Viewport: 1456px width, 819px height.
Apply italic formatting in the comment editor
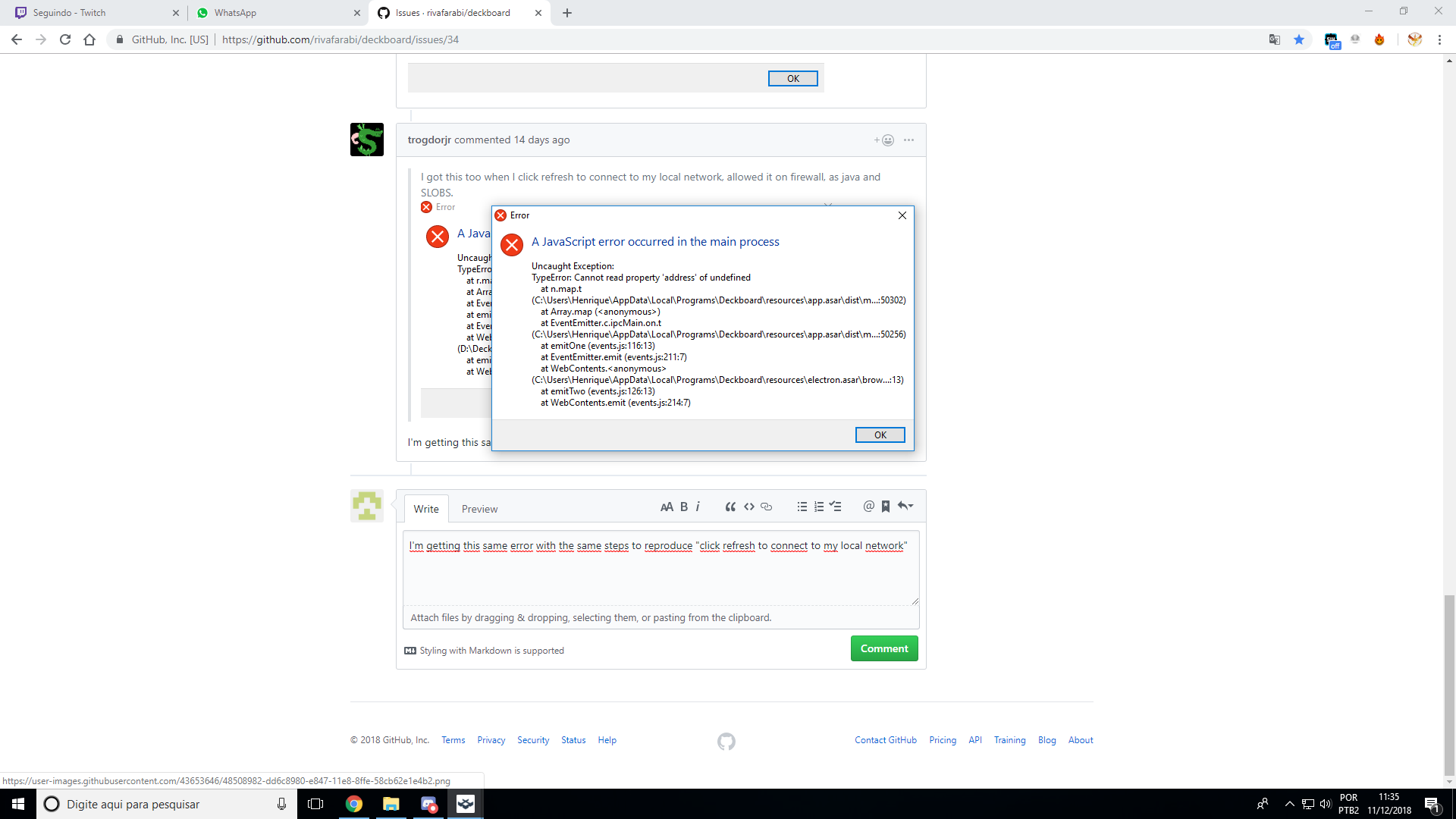pos(697,506)
